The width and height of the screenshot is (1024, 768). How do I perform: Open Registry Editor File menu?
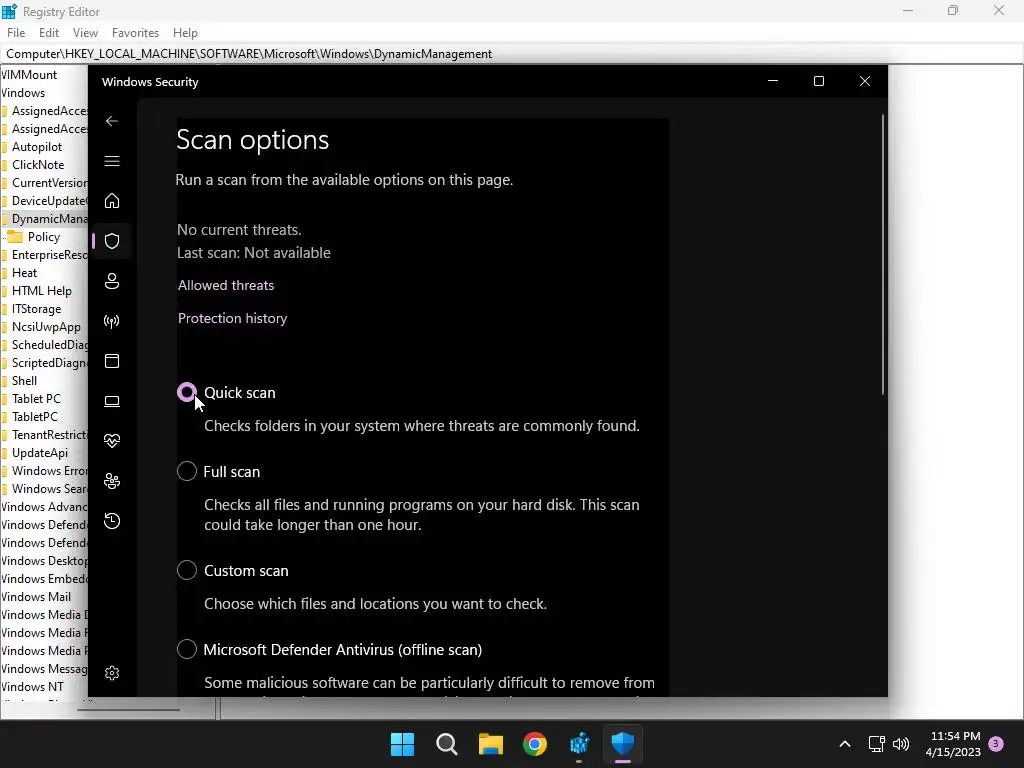(16, 33)
